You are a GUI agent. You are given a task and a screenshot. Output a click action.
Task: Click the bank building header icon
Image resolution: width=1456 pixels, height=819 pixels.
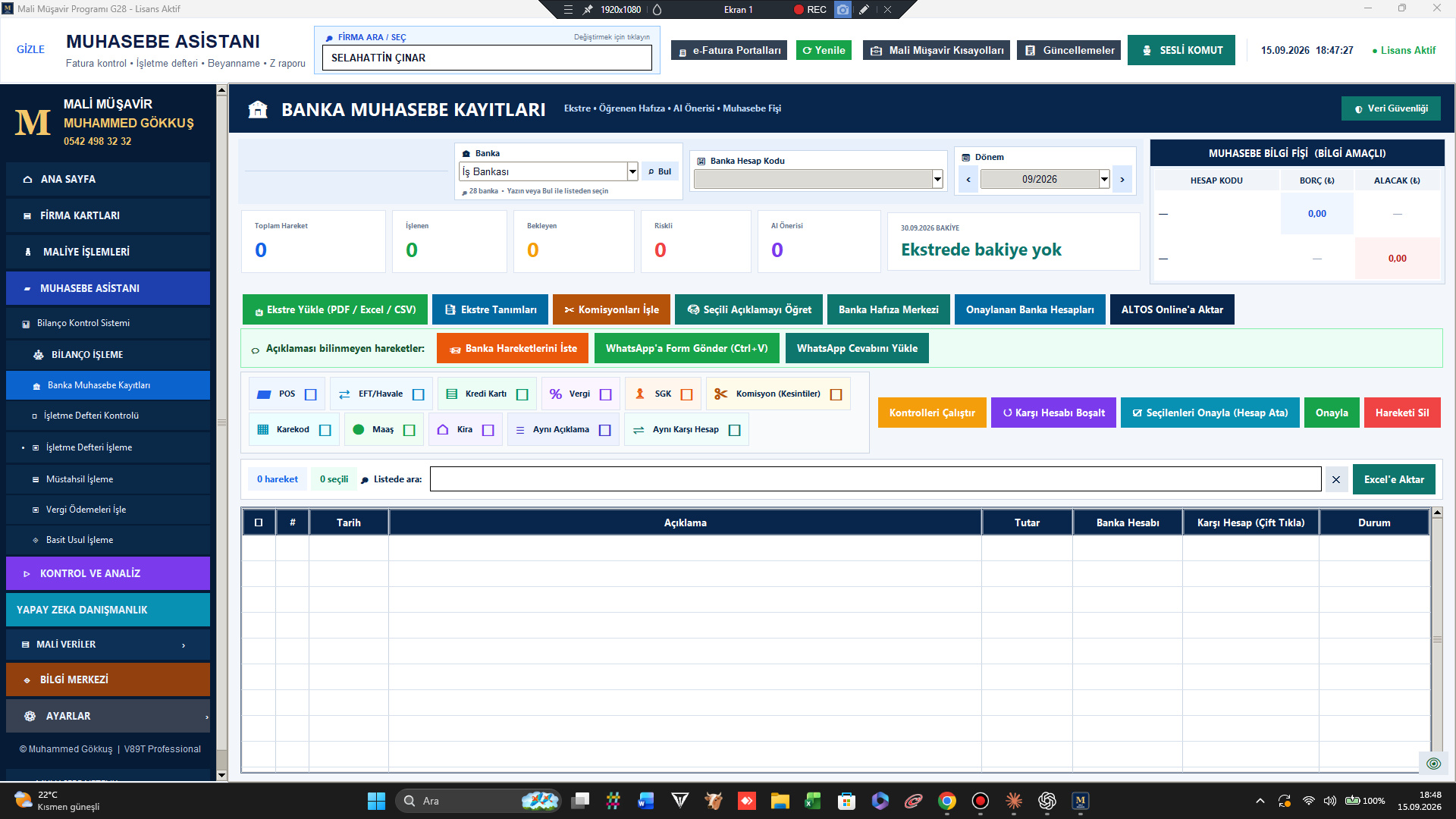click(x=258, y=109)
